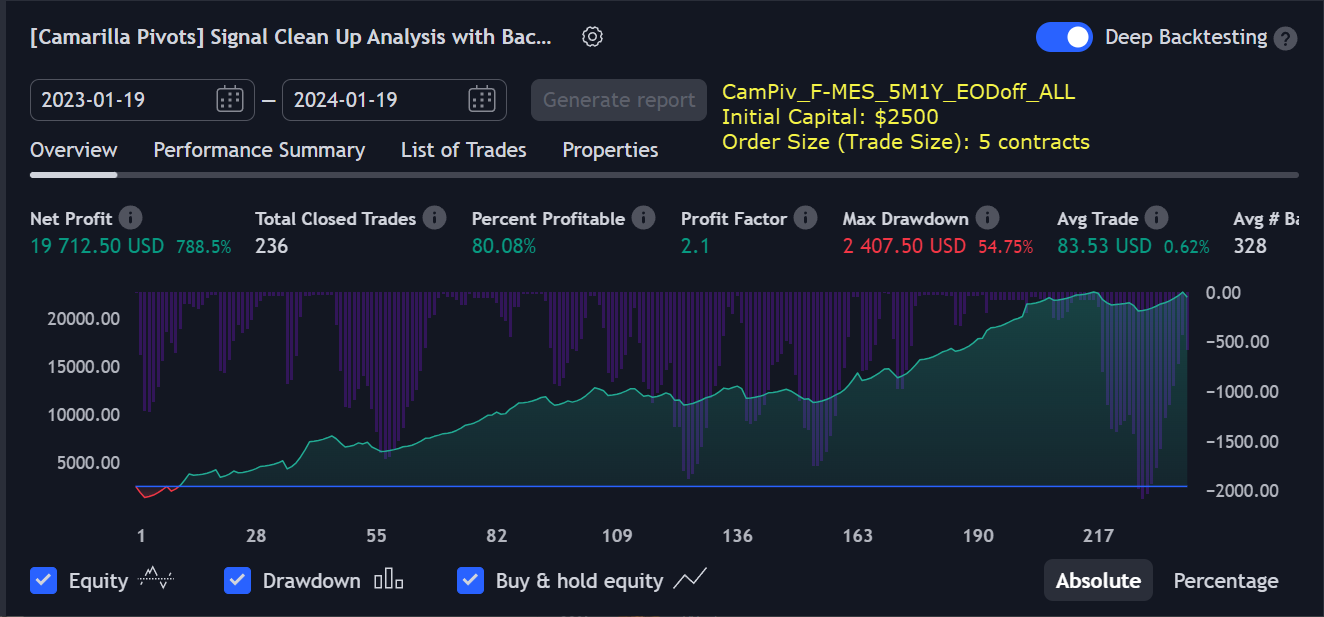Open calendar picker for end date 2024-01-19
This screenshot has width=1324, height=617.
coord(482,99)
